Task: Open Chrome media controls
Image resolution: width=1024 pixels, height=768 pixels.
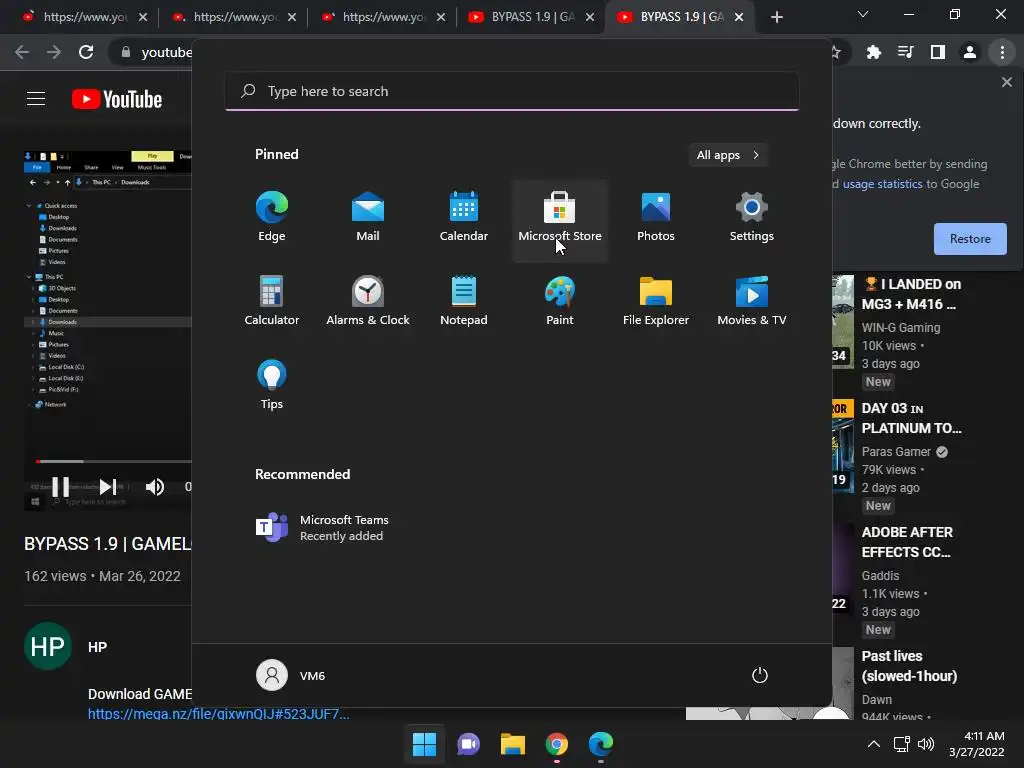Action: click(906, 52)
